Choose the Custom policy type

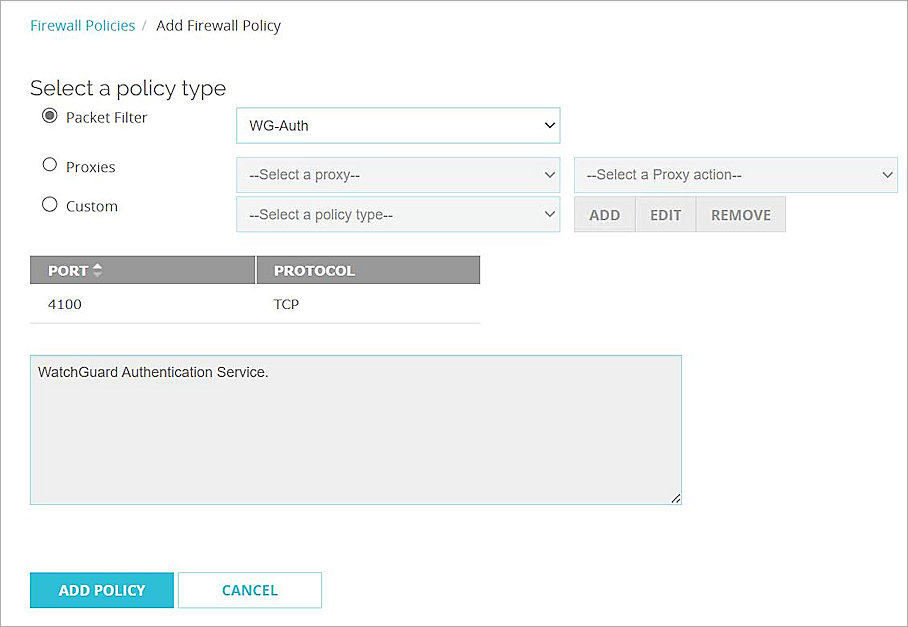tap(49, 206)
